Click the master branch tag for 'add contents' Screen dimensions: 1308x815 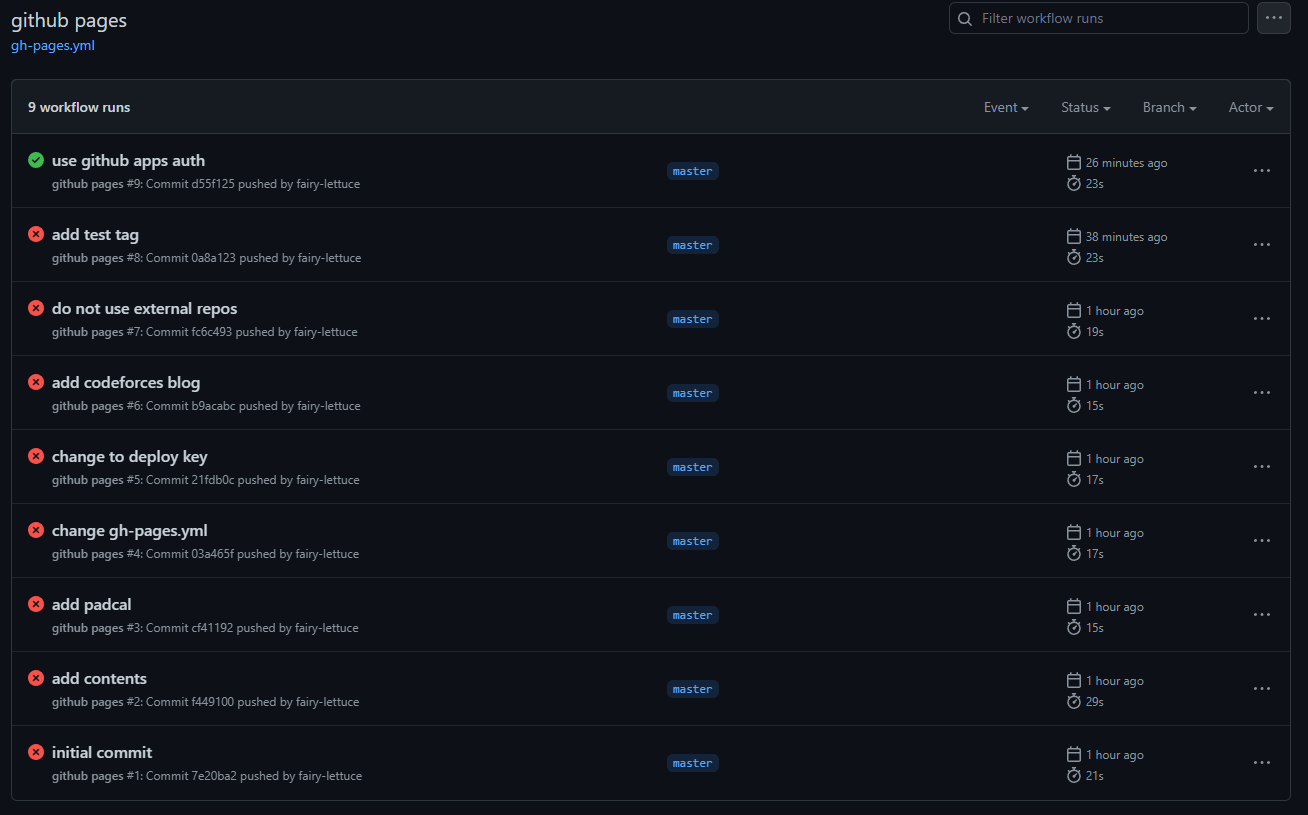692,689
